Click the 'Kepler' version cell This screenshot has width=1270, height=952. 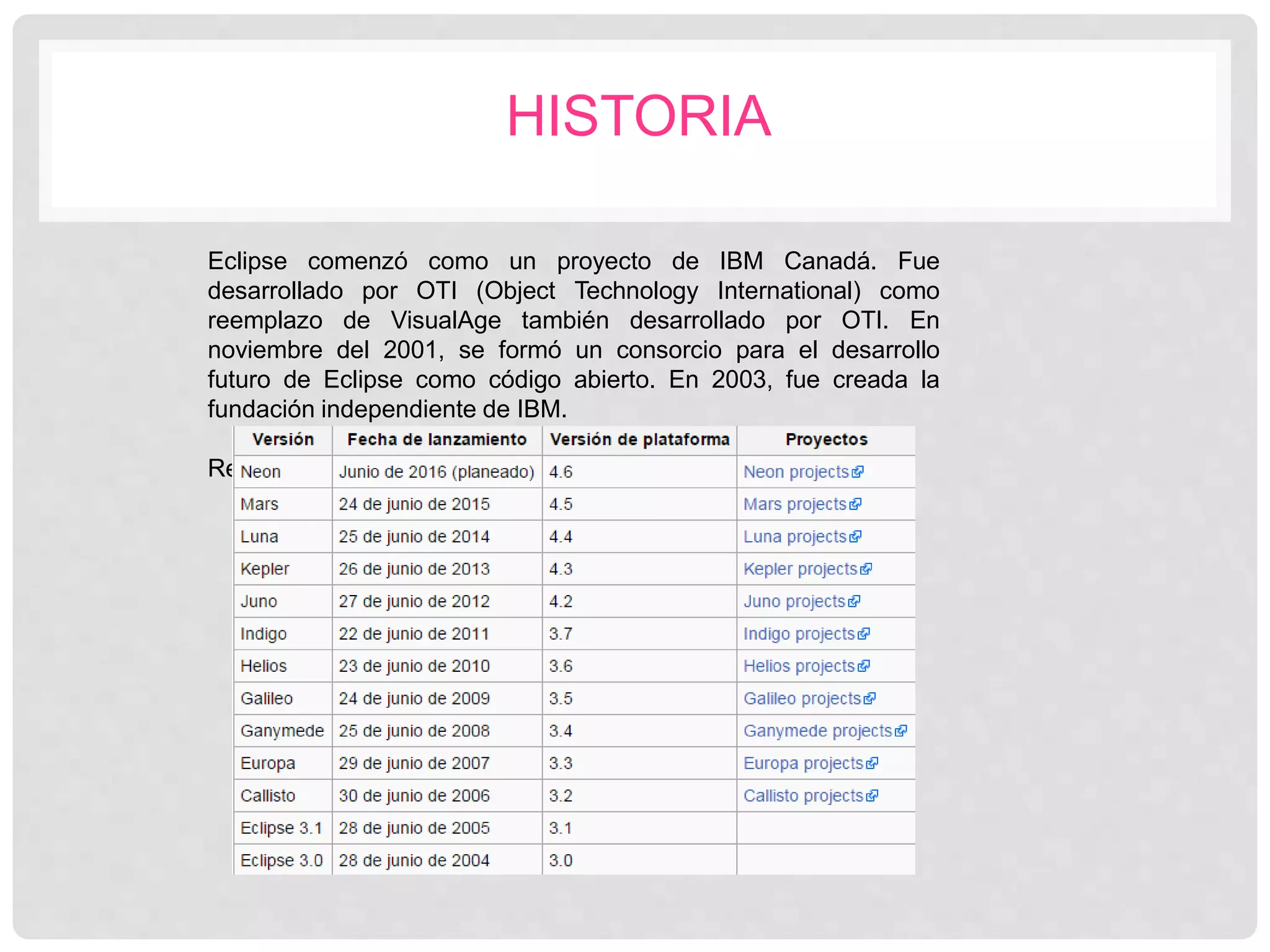pyautogui.click(x=283, y=569)
